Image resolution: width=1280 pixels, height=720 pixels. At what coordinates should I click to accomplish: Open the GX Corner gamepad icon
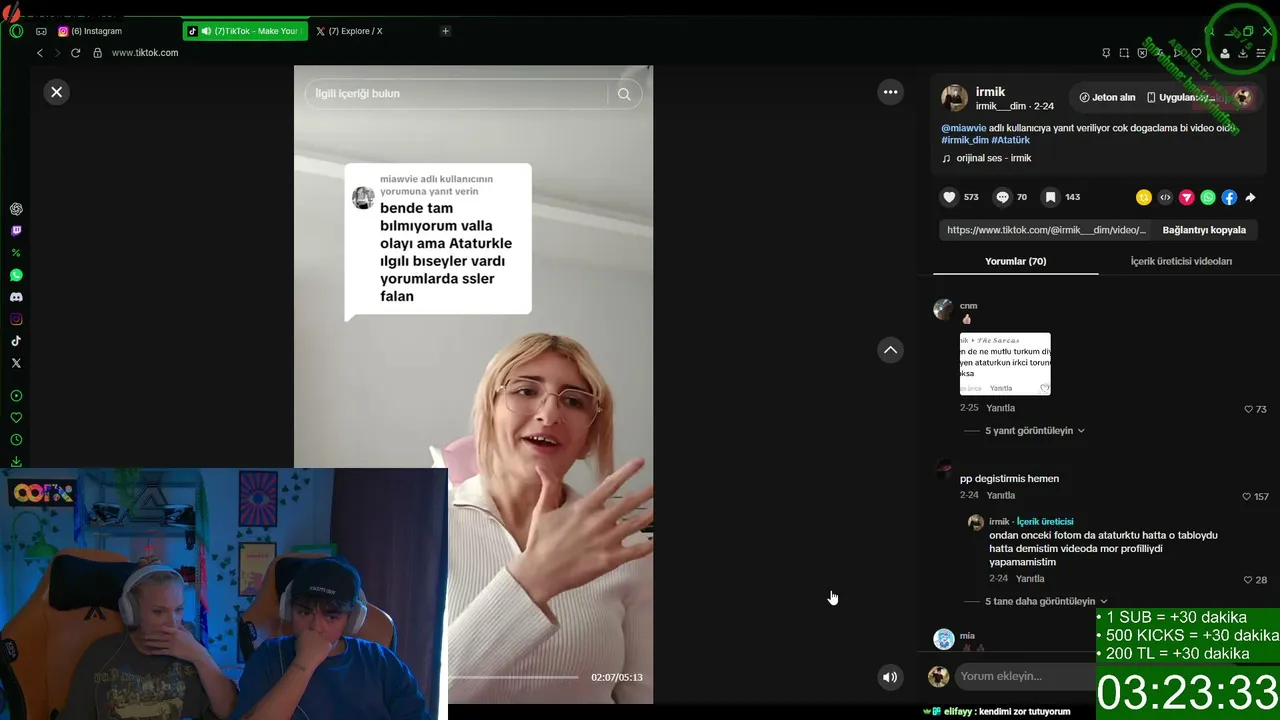(41, 31)
